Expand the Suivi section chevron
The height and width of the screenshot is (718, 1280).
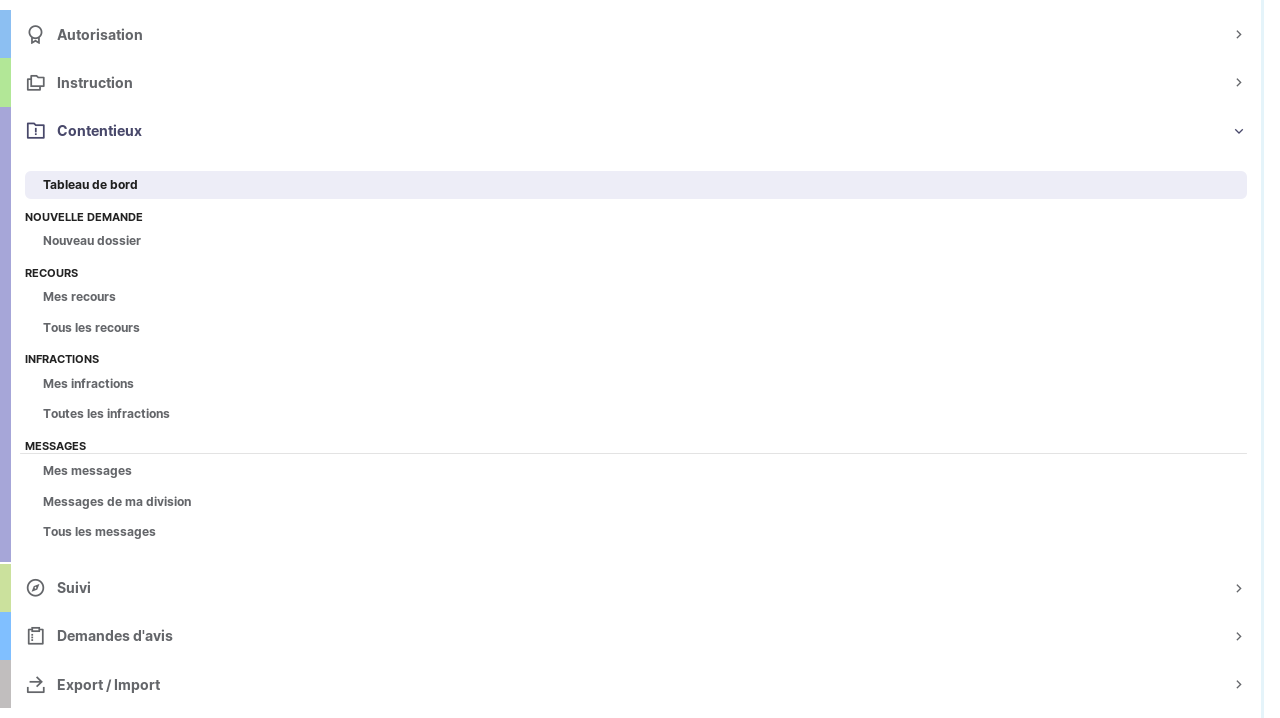1238,588
